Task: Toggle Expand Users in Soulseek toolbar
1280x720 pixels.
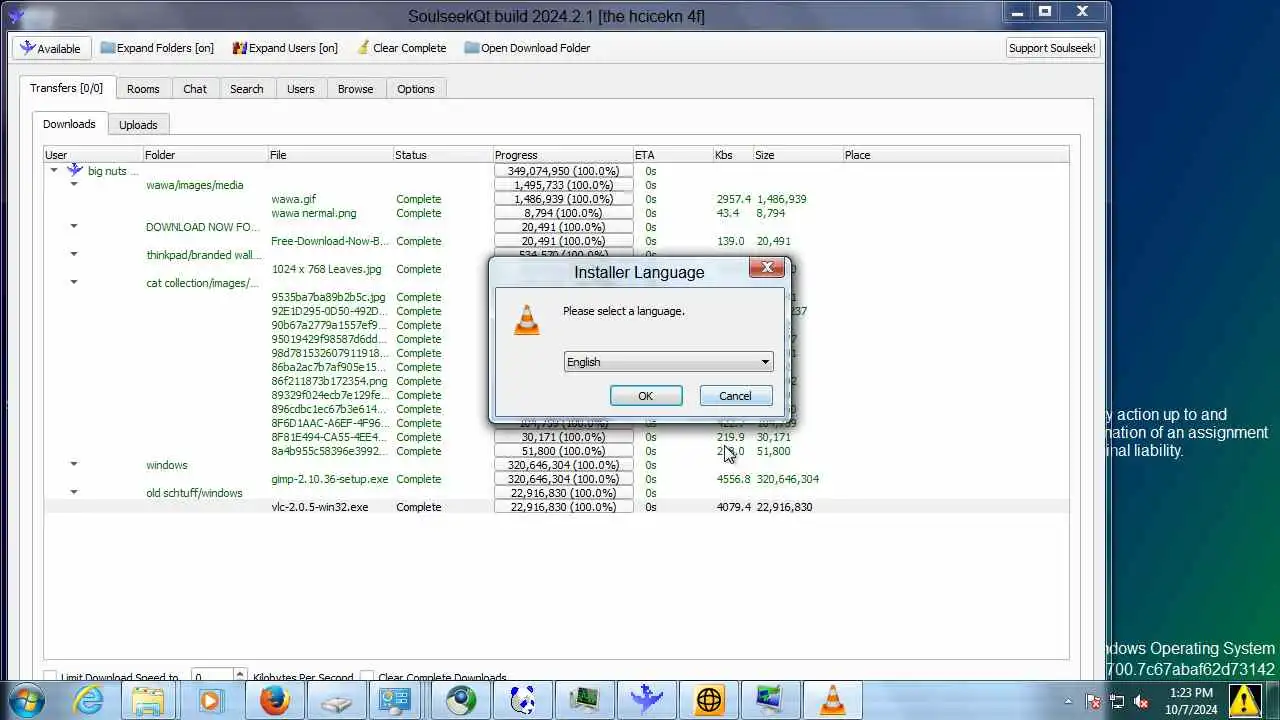Action: pos(285,48)
